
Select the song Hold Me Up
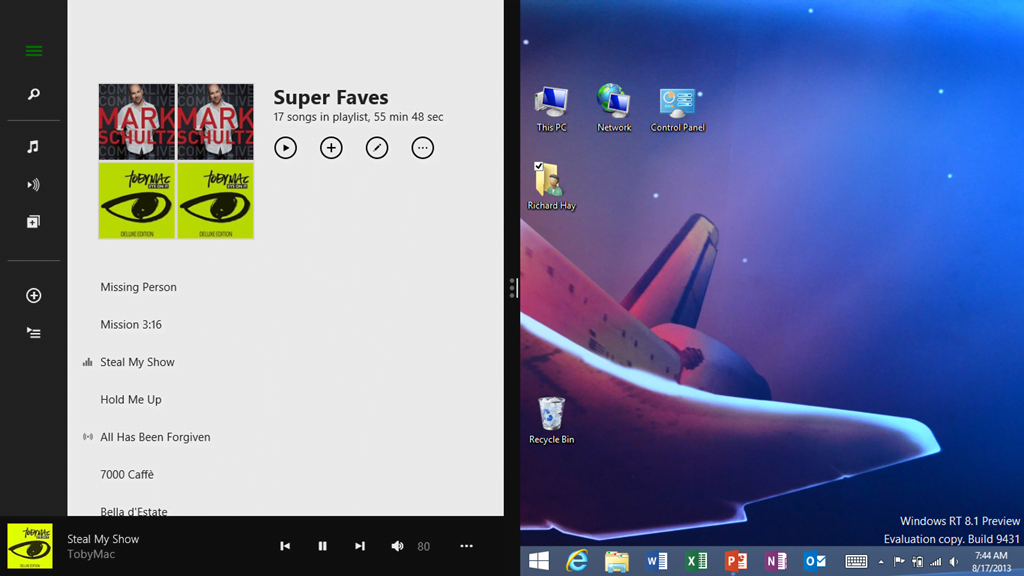pyautogui.click(x=130, y=400)
